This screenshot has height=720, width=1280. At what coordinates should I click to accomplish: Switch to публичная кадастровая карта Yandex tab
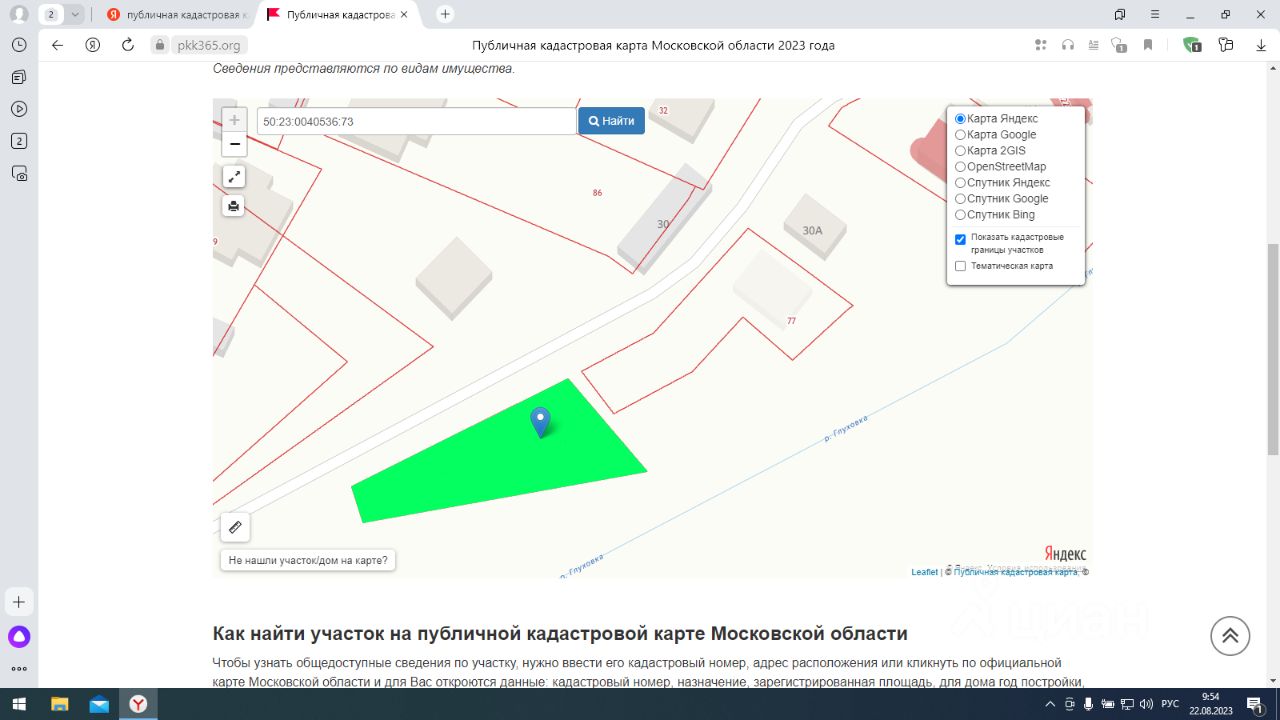[176, 14]
